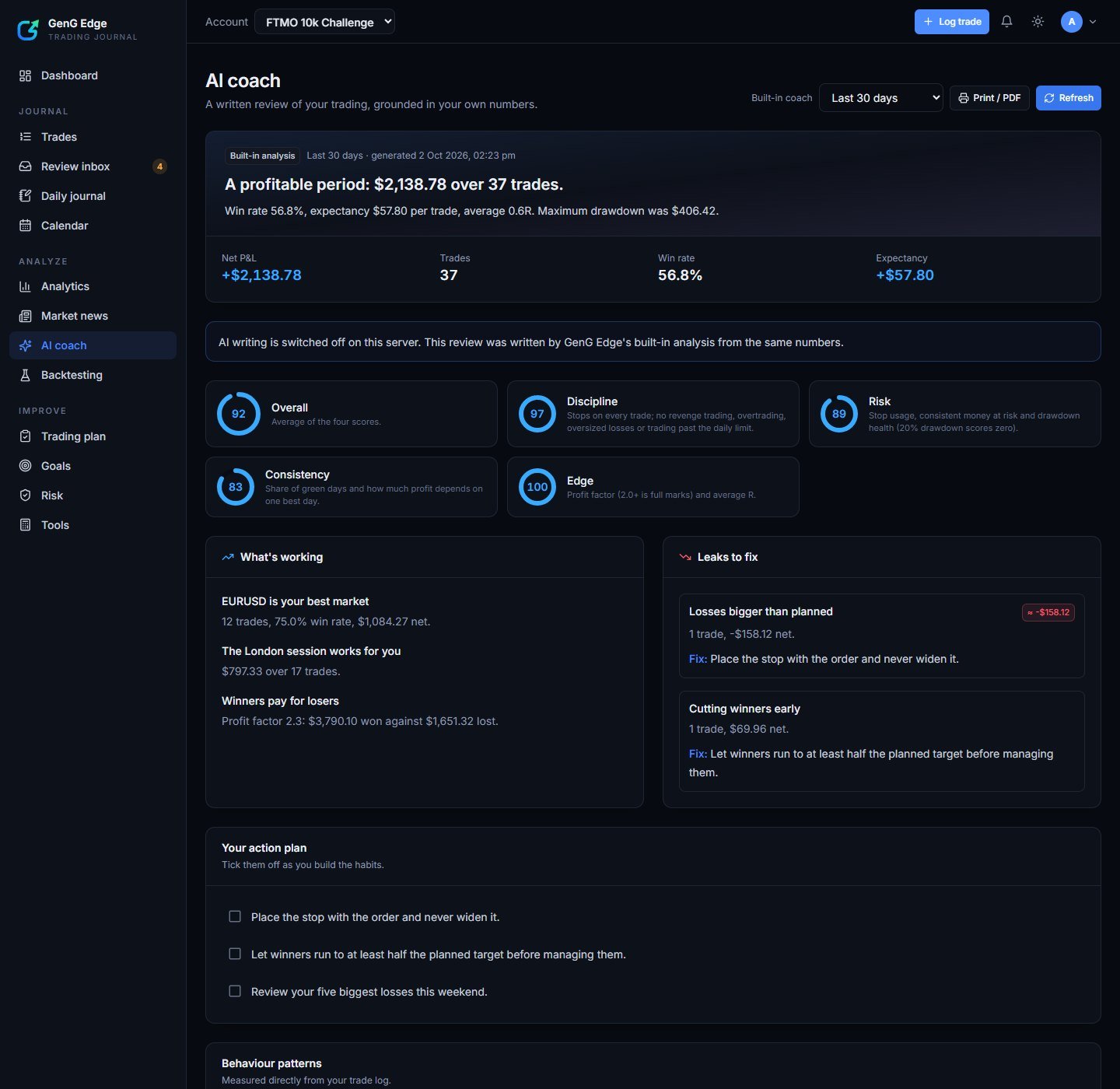1120x1089 pixels.
Task: Click the Built-in analysis tag
Action: click(x=262, y=156)
